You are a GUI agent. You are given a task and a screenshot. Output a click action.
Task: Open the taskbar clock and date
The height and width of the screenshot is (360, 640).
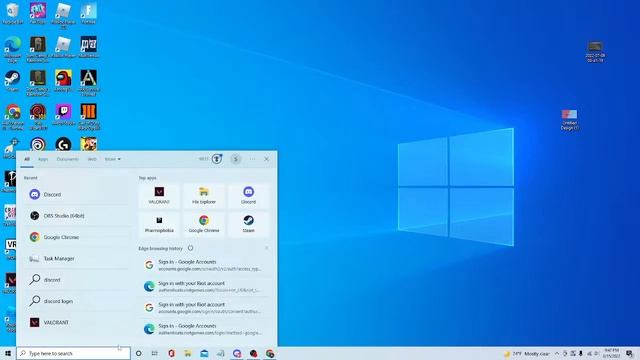[612, 353]
